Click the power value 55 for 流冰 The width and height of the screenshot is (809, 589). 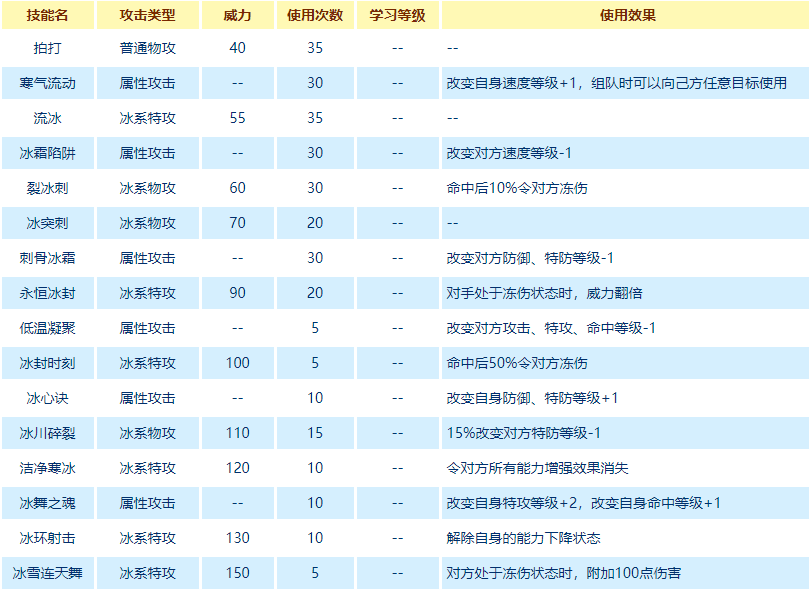coord(237,118)
